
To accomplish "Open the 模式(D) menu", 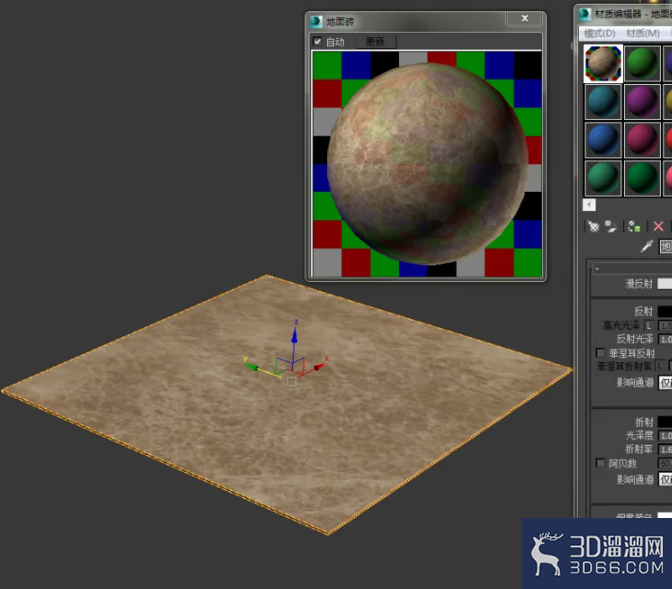I will tap(600, 33).
